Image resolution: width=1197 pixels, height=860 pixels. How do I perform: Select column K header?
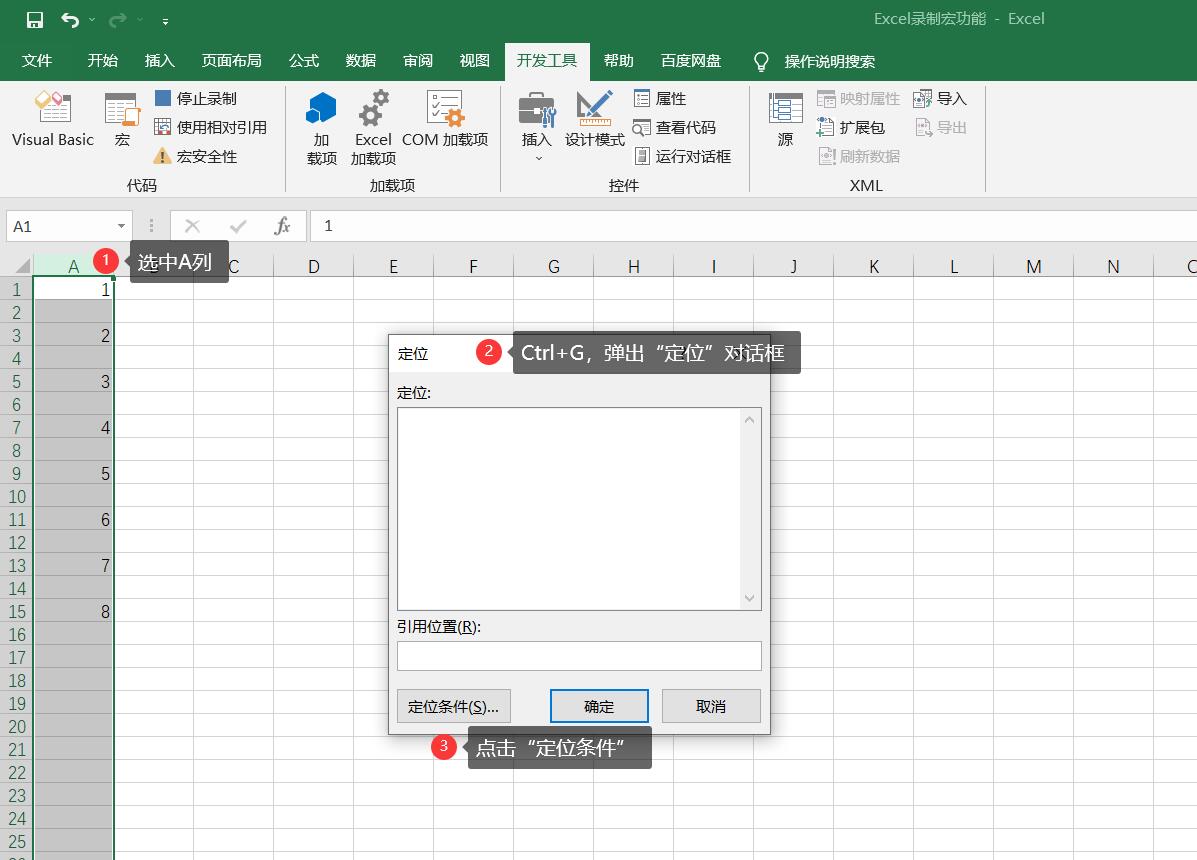pos(874,266)
